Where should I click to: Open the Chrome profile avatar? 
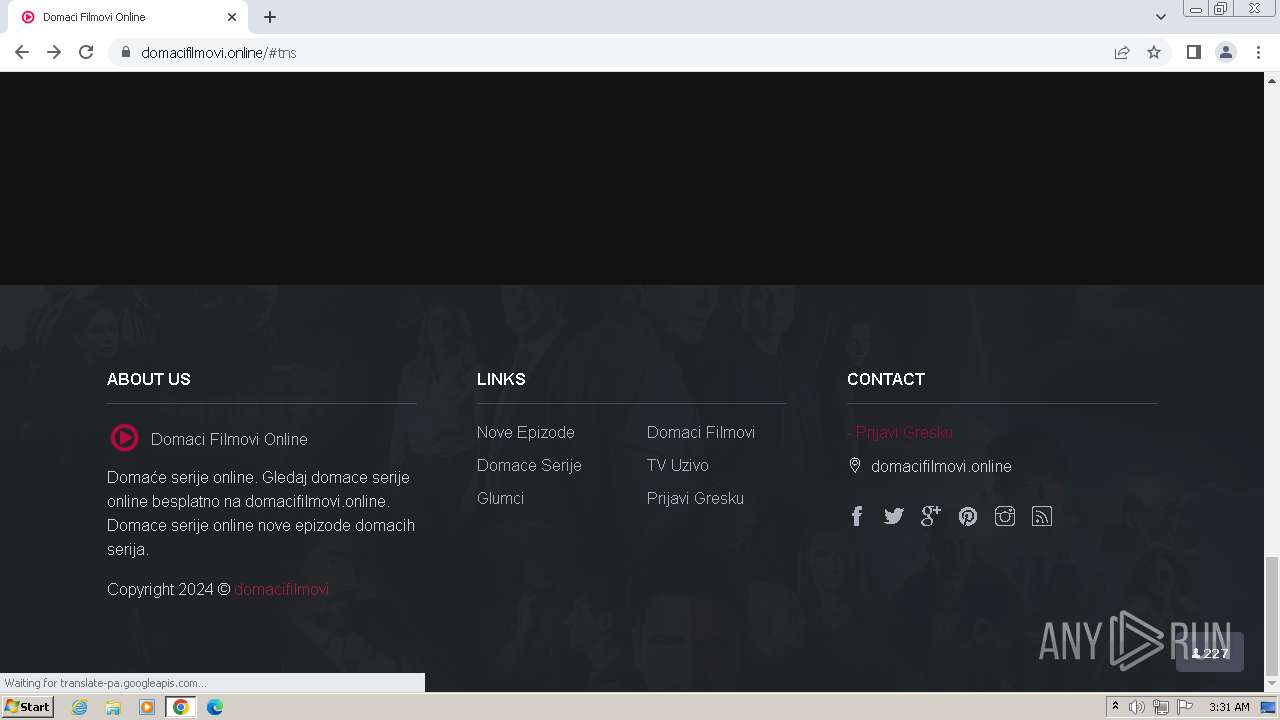pyautogui.click(x=1225, y=52)
